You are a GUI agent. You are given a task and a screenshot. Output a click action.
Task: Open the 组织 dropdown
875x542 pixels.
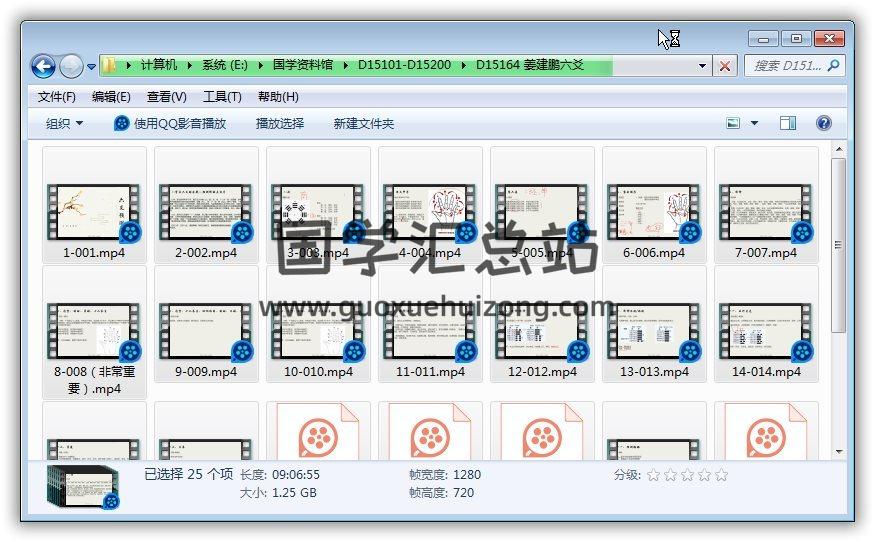[x=64, y=123]
